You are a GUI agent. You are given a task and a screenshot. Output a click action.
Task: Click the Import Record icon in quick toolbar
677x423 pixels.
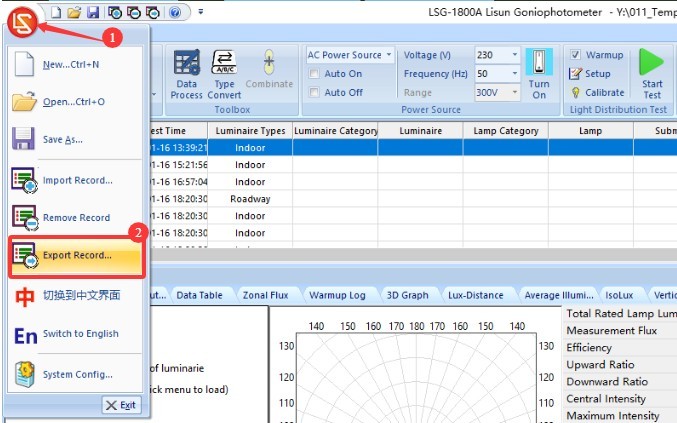point(115,13)
